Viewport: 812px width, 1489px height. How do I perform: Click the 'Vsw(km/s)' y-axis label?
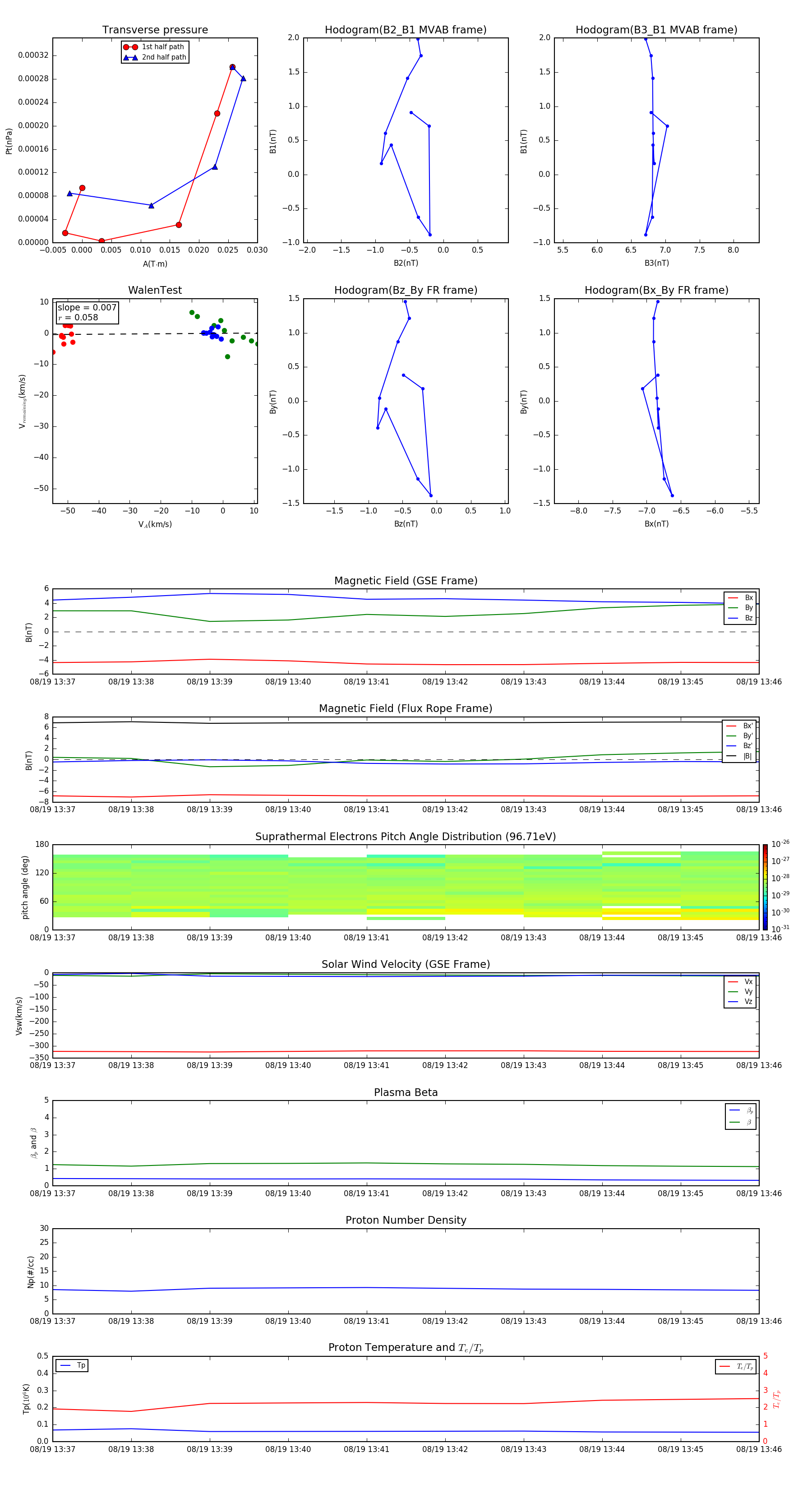(x=18, y=1016)
